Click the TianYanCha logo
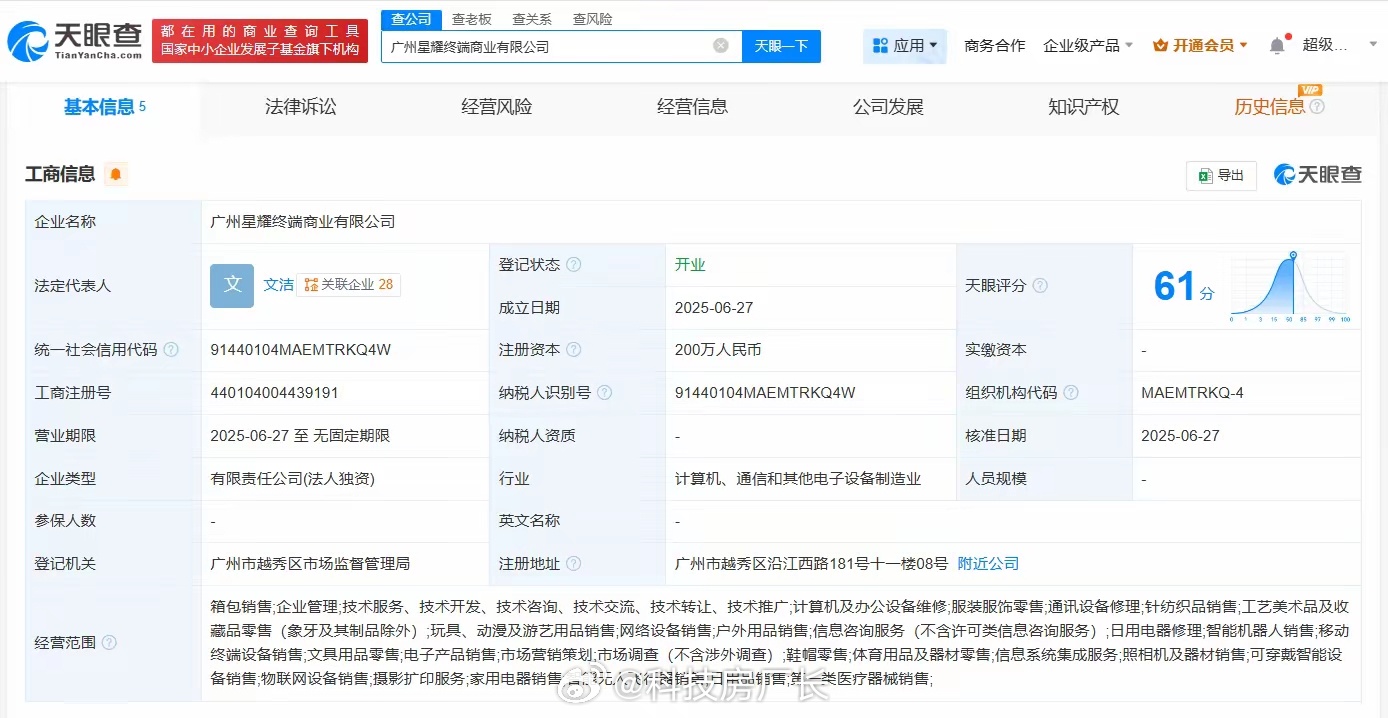 (x=74, y=41)
